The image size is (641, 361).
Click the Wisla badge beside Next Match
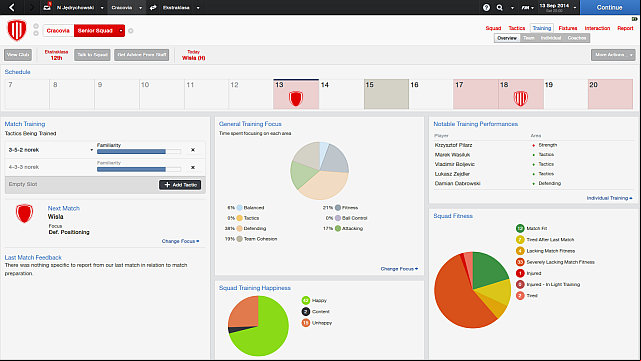click(24, 213)
